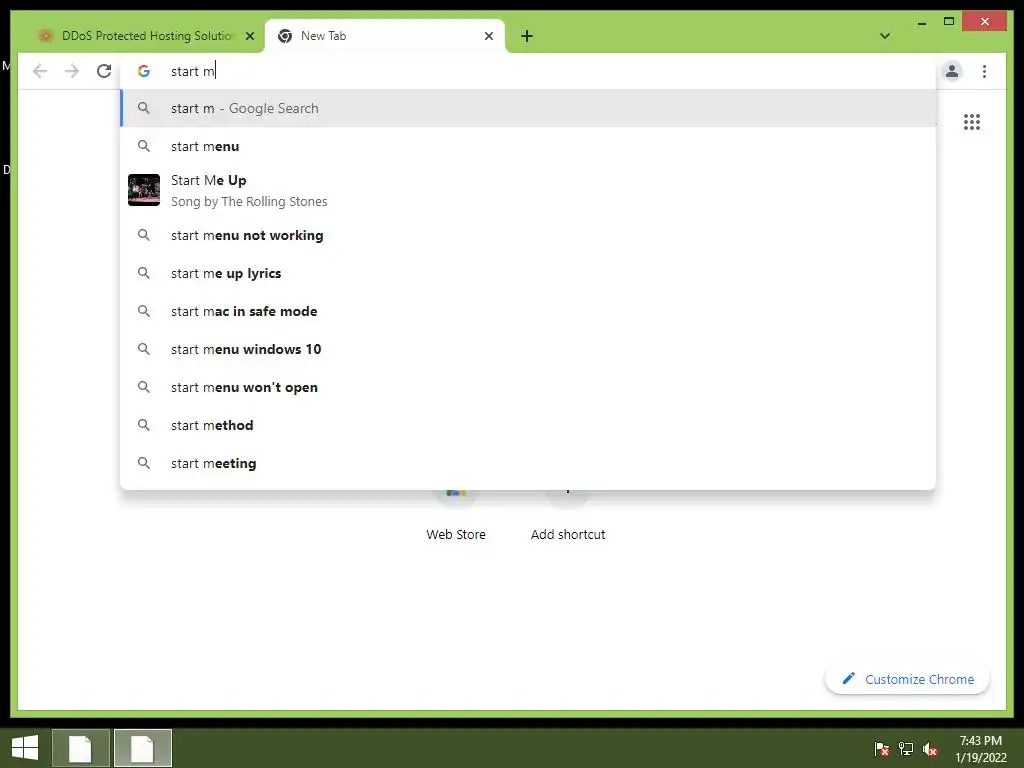Go forward using the forward arrow
This screenshot has width=1024, height=768.
click(72, 71)
